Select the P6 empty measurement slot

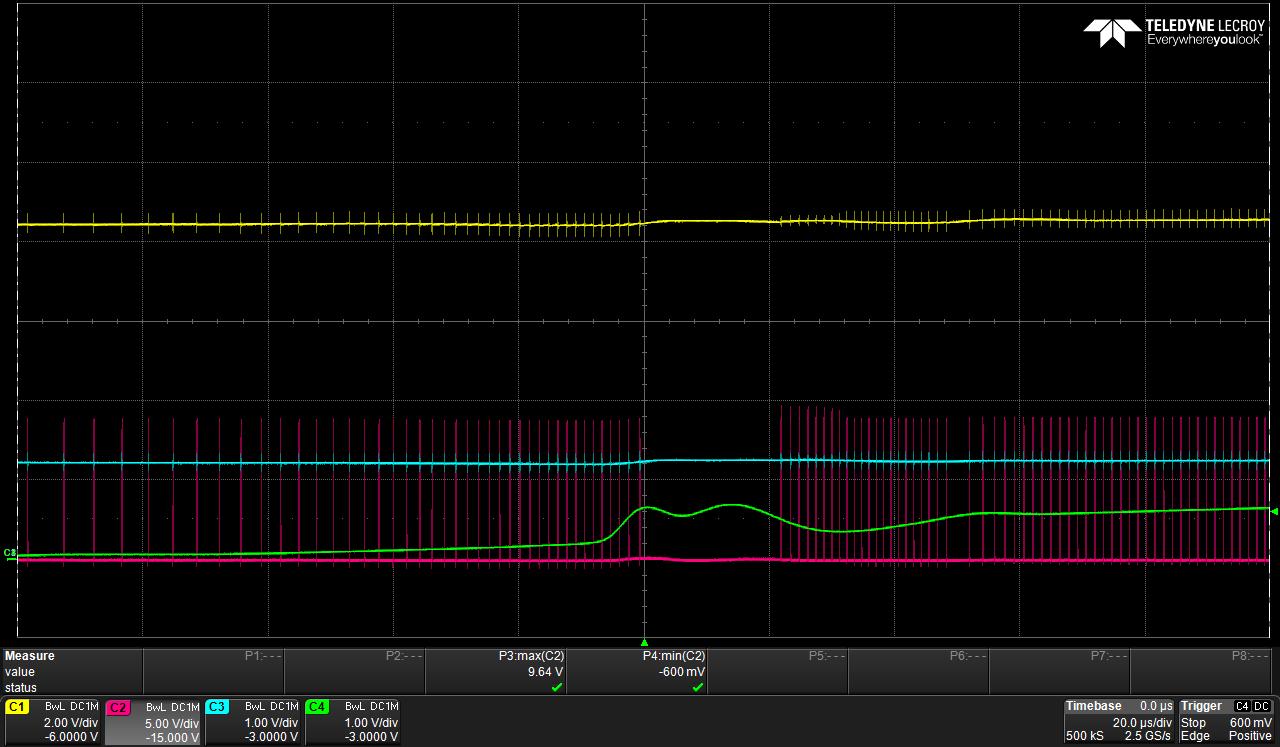point(919,671)
